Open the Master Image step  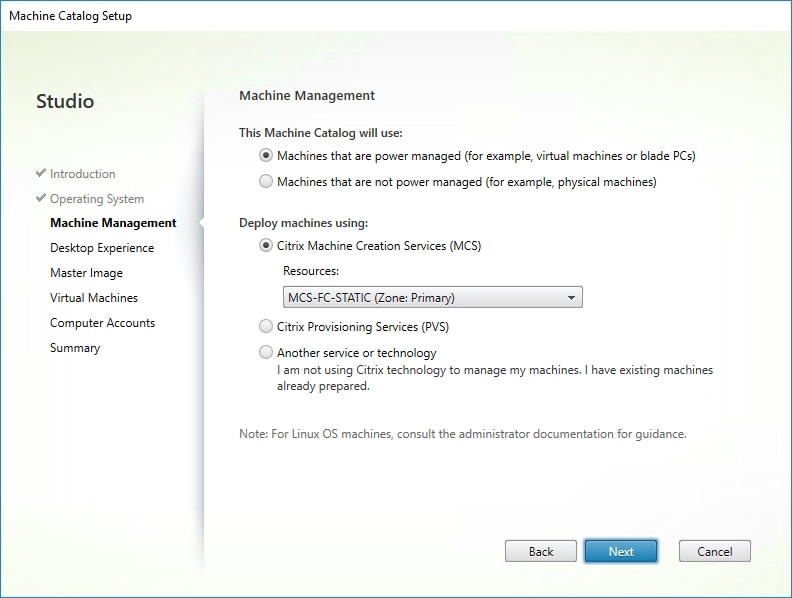pyautogui.click(x=86, y=273)
